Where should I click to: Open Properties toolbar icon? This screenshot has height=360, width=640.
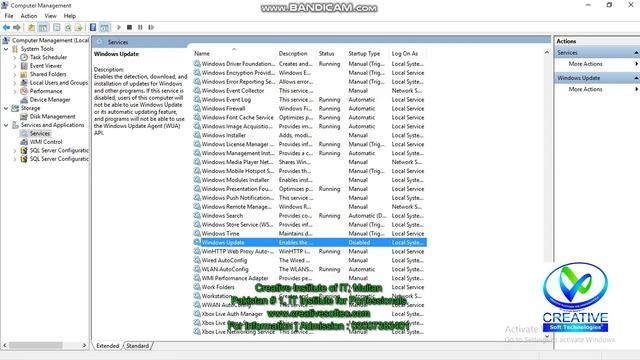tap(57, 27)
